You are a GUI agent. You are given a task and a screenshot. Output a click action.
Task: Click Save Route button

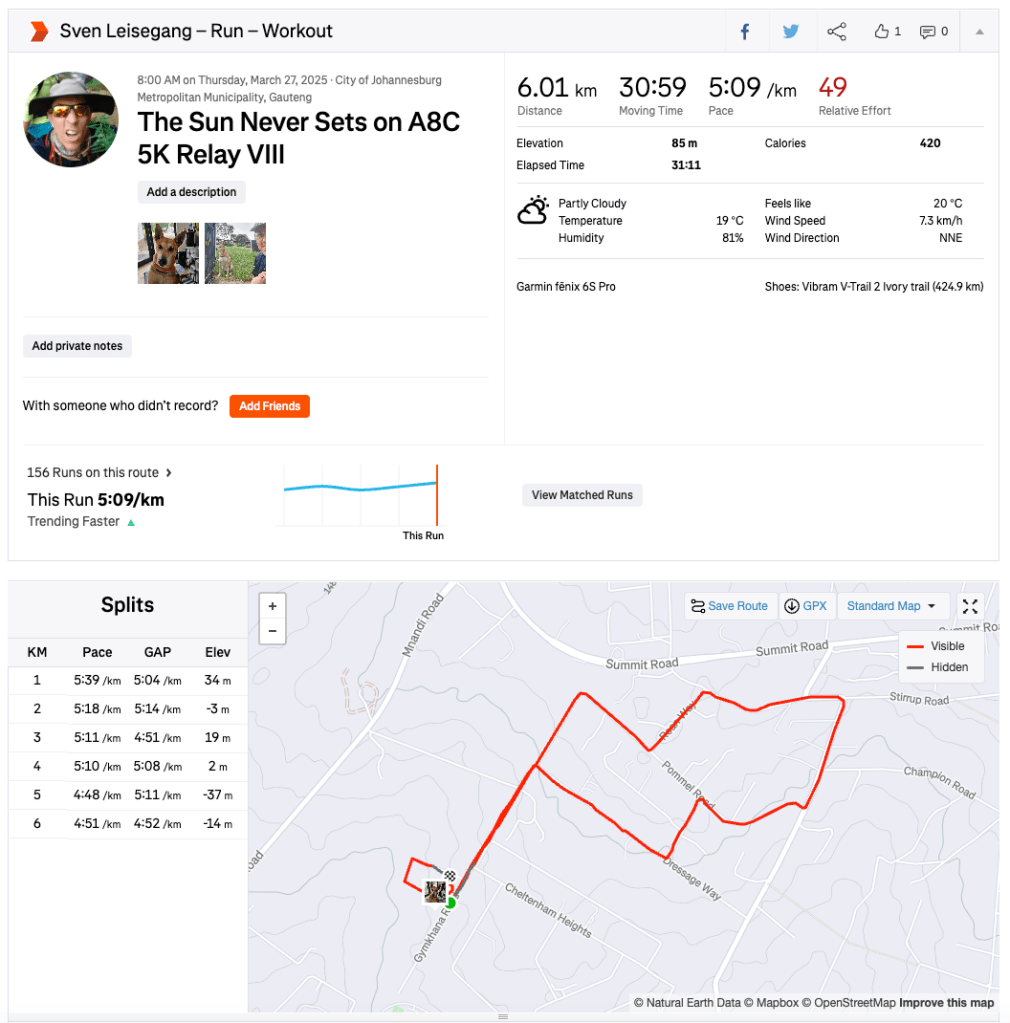[x=730, y=606]
